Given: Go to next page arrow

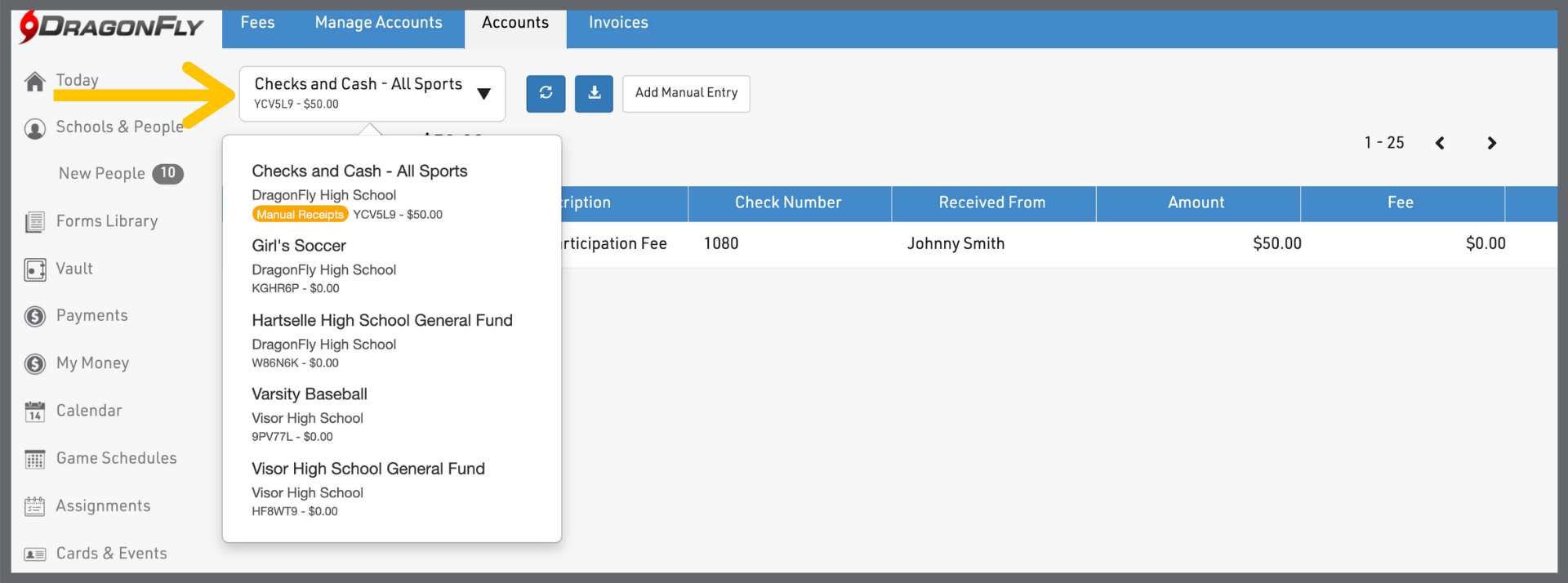Looking at the screenshot, I should pos(1491,143).
